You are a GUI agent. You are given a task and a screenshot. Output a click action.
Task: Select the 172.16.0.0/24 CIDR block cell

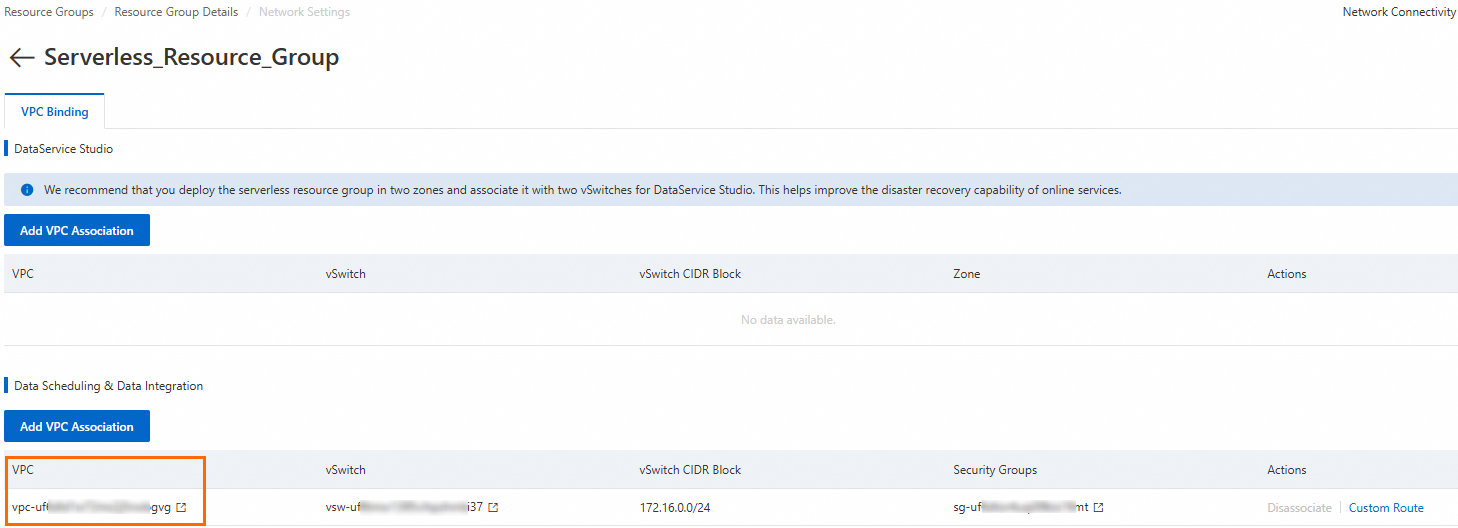[675, 508]
